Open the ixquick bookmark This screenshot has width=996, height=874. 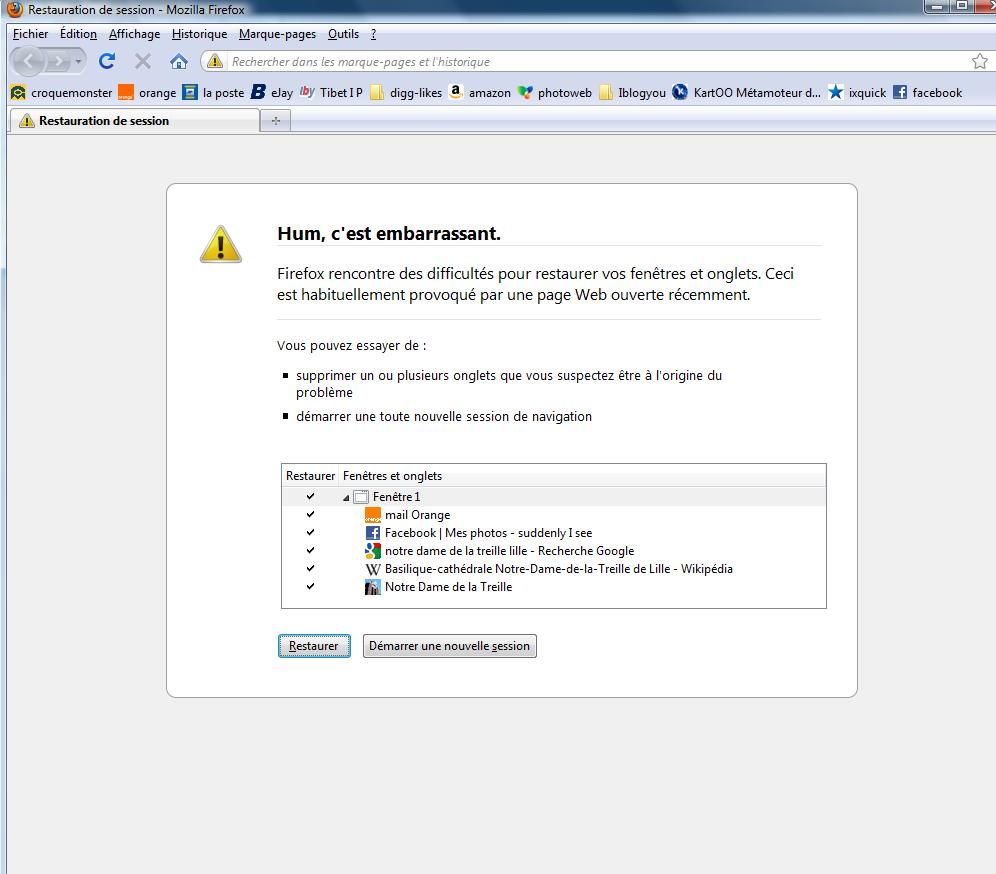[857, 93]
